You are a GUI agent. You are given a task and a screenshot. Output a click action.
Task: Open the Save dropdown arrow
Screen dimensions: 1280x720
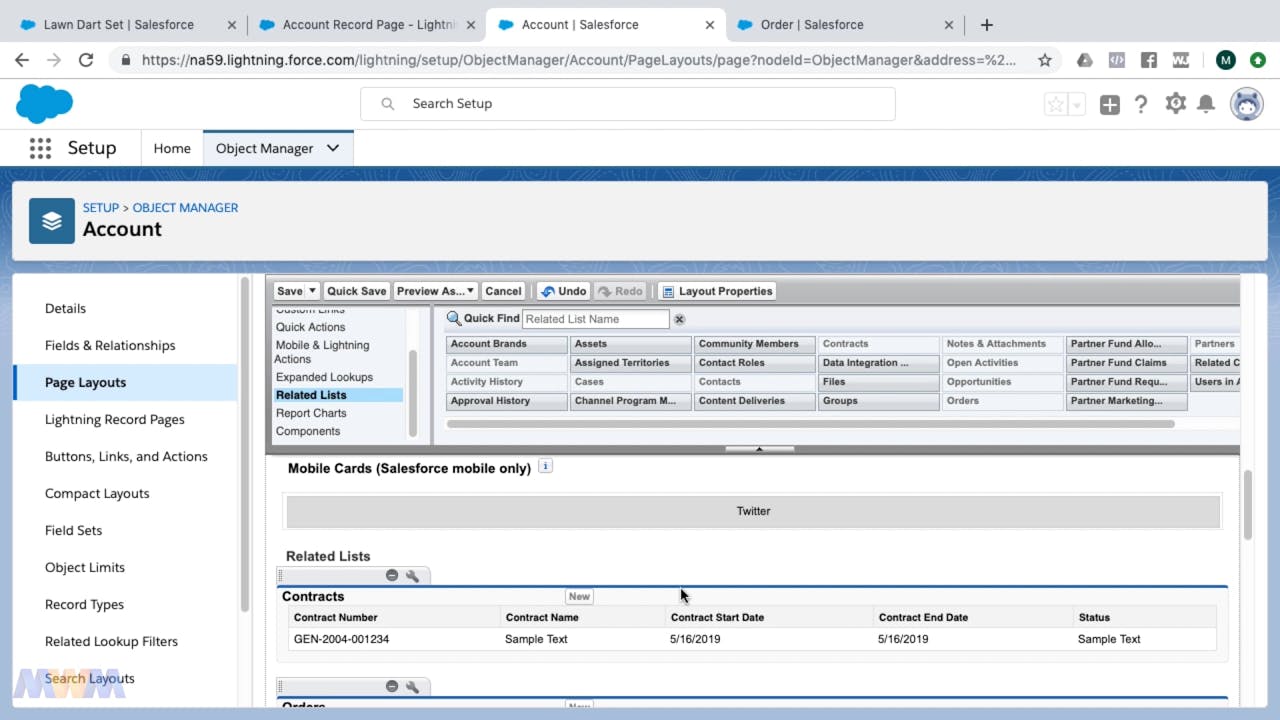click(312, 291)
